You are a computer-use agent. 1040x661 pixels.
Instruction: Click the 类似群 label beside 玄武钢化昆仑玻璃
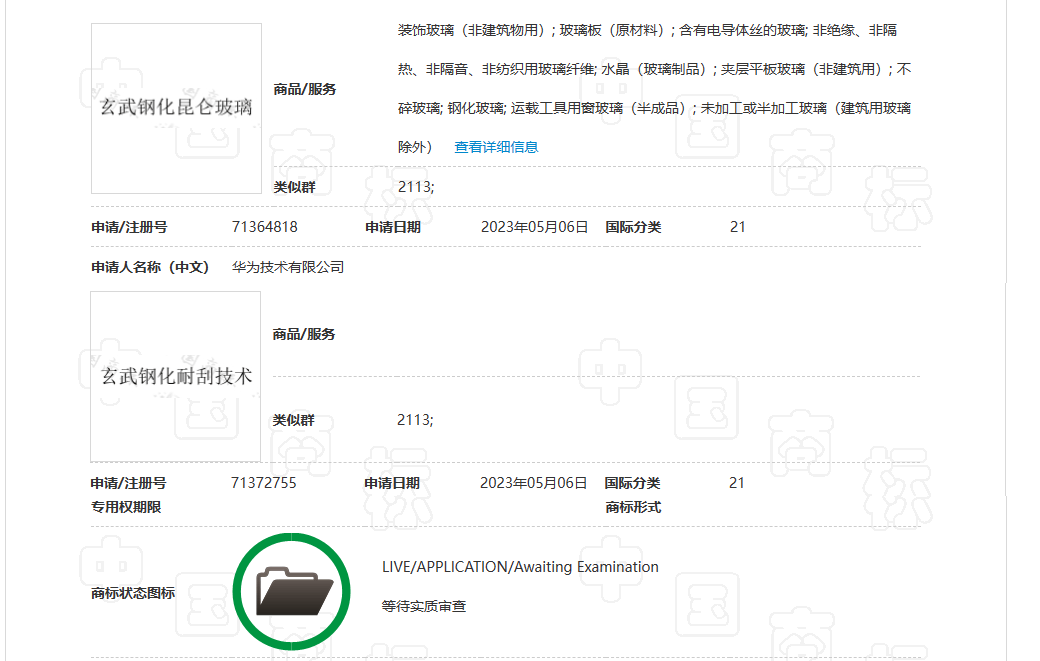coord(294,188)
